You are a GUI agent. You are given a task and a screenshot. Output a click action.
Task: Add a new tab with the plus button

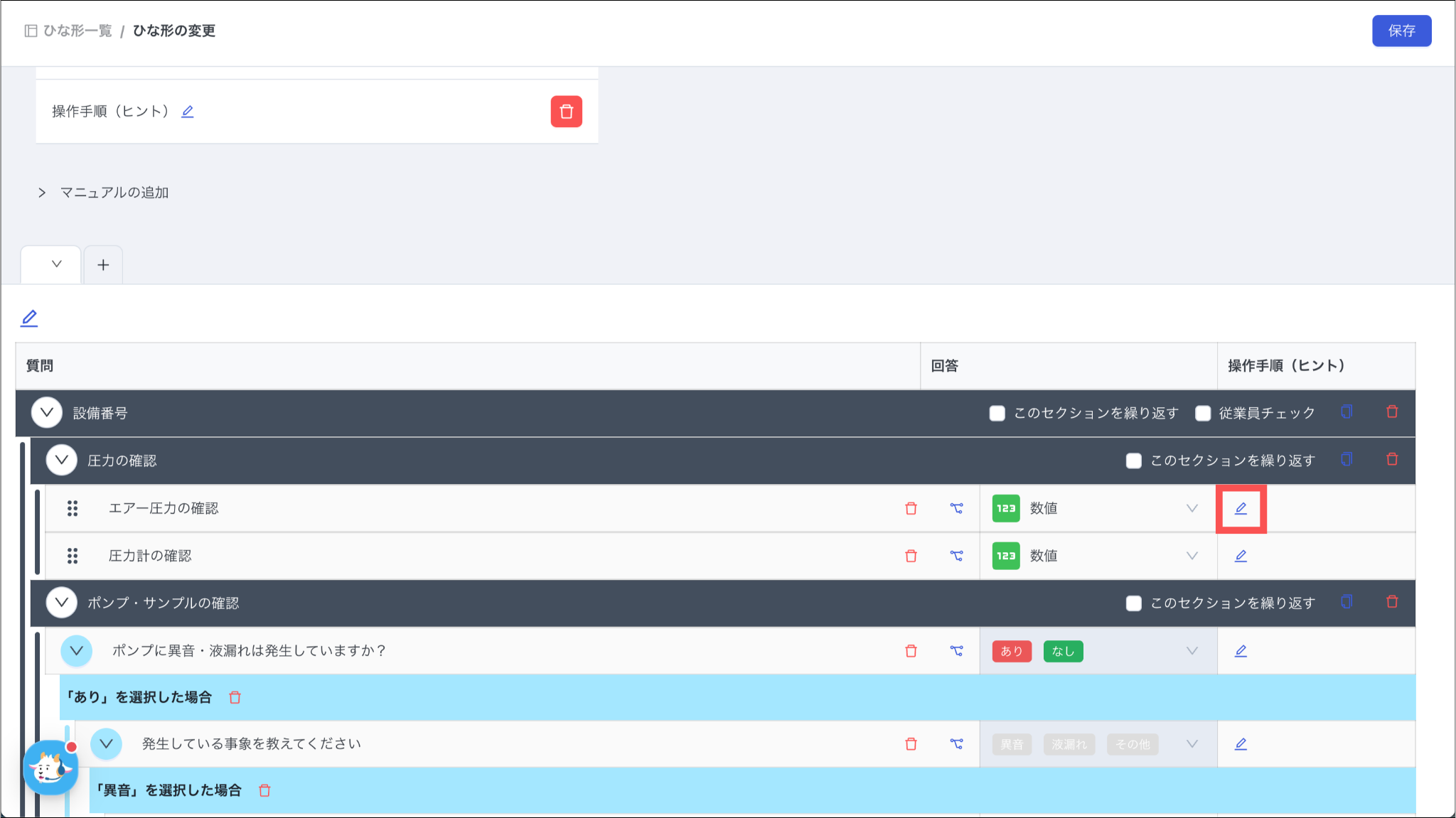[x=103, y=265]
